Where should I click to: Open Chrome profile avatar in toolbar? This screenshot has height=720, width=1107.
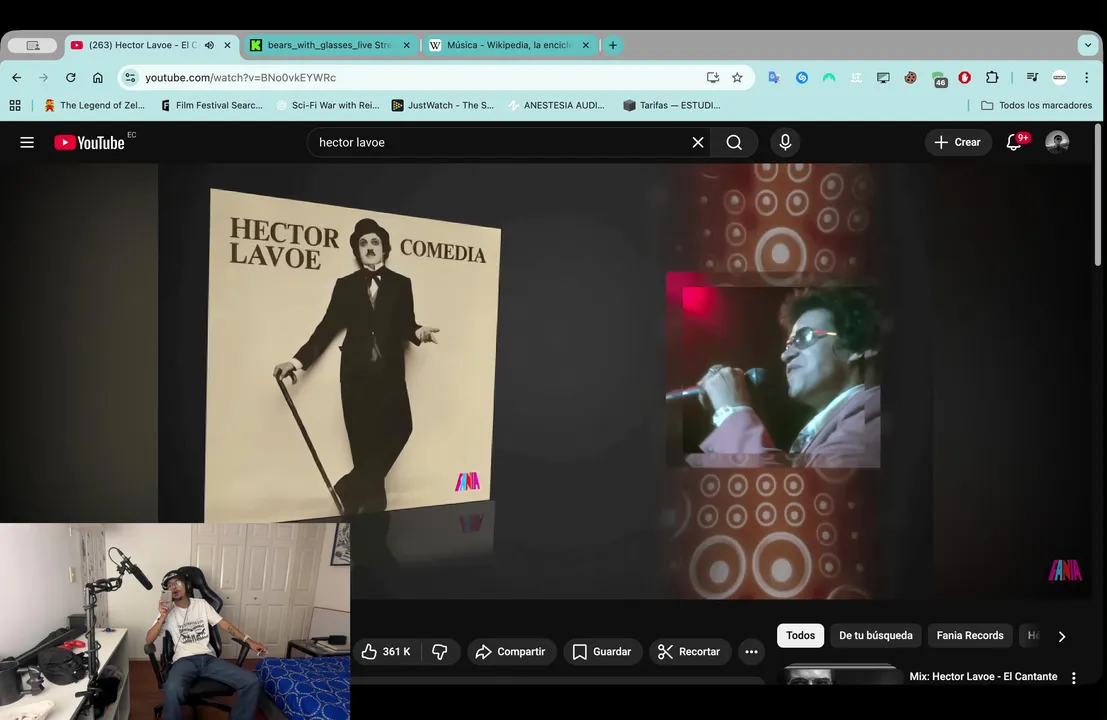(1060, 78)
